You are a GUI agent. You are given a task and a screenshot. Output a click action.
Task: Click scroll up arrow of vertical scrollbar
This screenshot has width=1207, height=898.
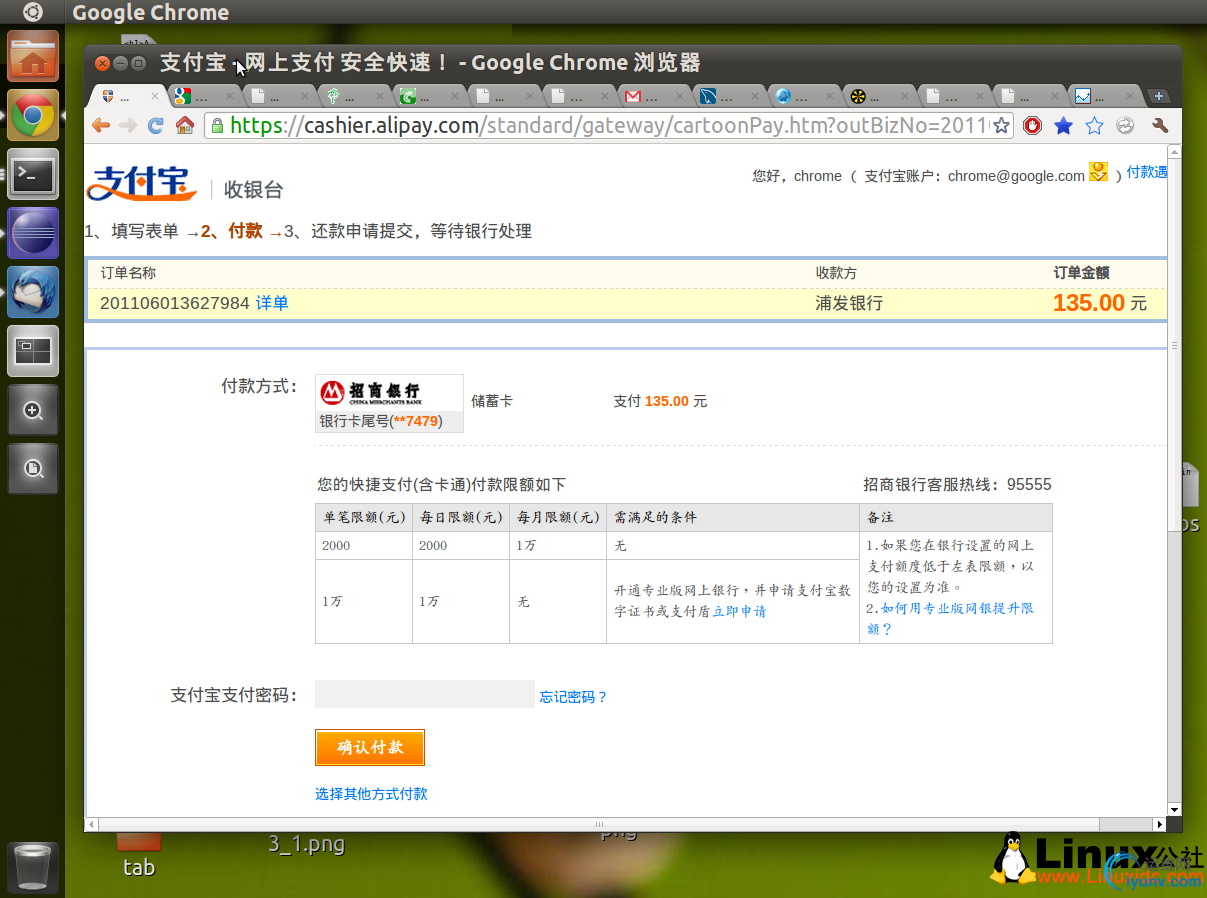pyautogui.click(x=1174, y=151)
